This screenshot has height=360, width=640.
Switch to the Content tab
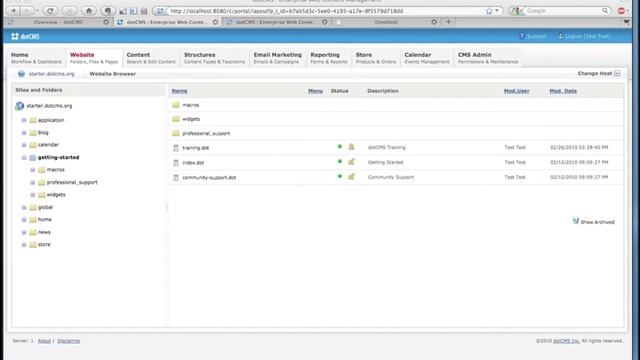point(151,58)
